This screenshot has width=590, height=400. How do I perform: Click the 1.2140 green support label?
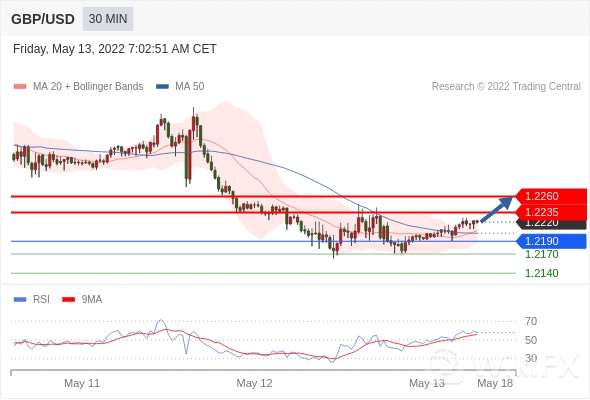pyautogui.click(x=542, y=273)
